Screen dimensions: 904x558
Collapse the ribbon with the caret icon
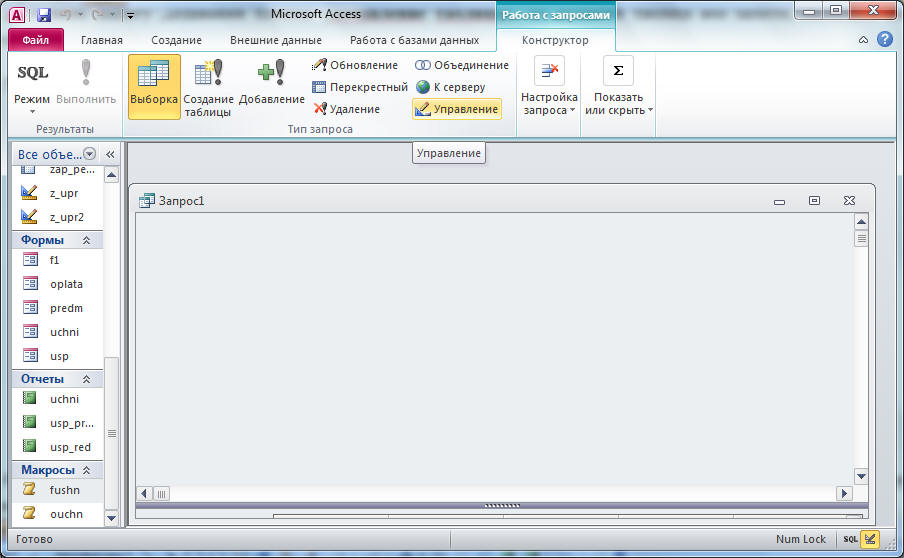864,40
